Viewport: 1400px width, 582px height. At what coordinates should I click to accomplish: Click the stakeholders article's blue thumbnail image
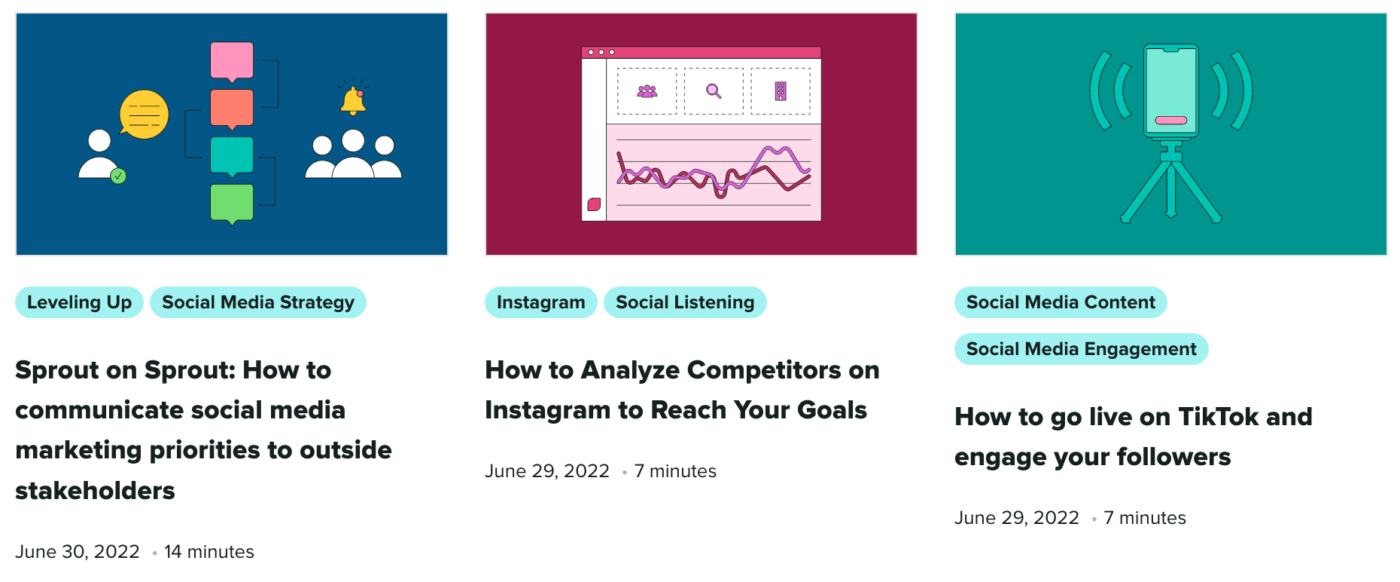232,133
